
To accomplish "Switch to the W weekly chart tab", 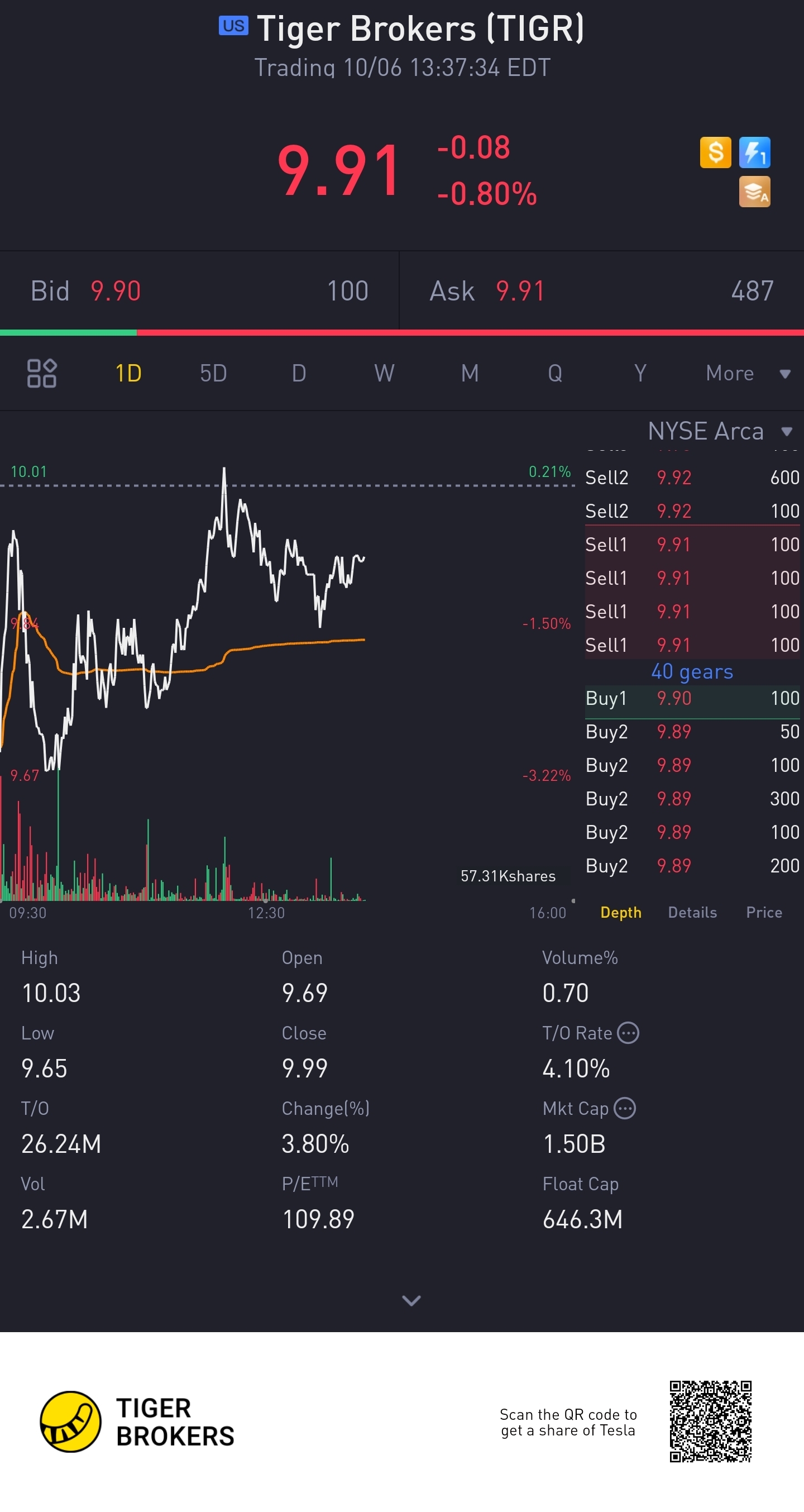I will 384,373.
